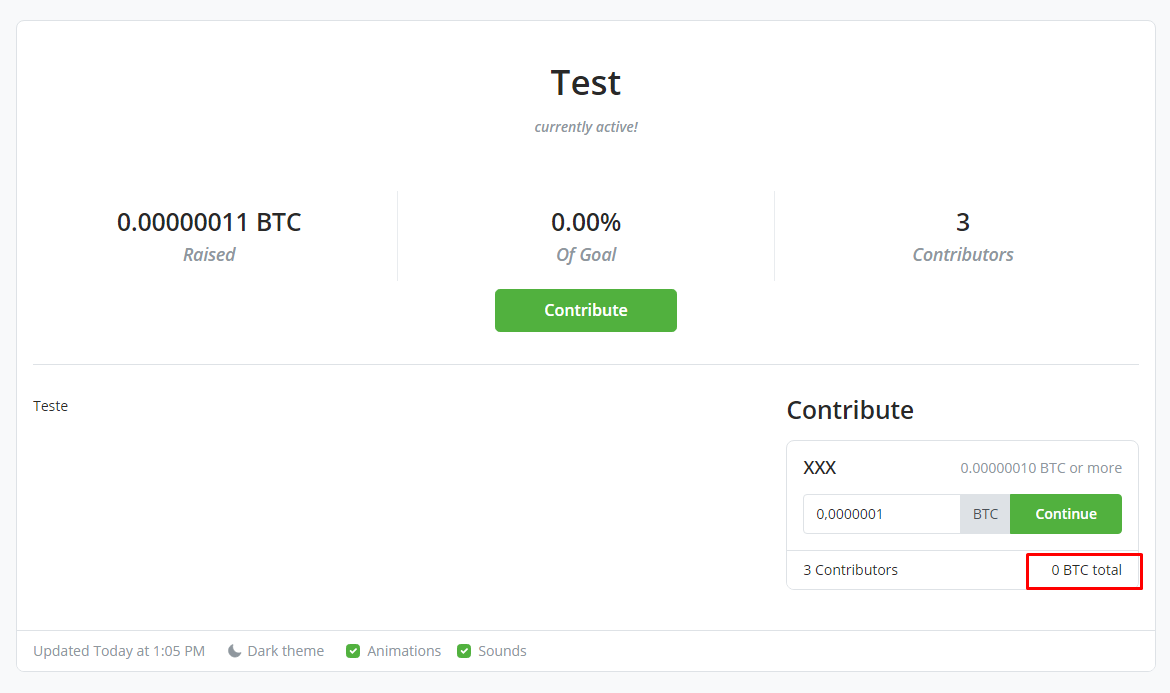Click the Teste description text
Viewport: 1170px width, 693px height.
50,405
